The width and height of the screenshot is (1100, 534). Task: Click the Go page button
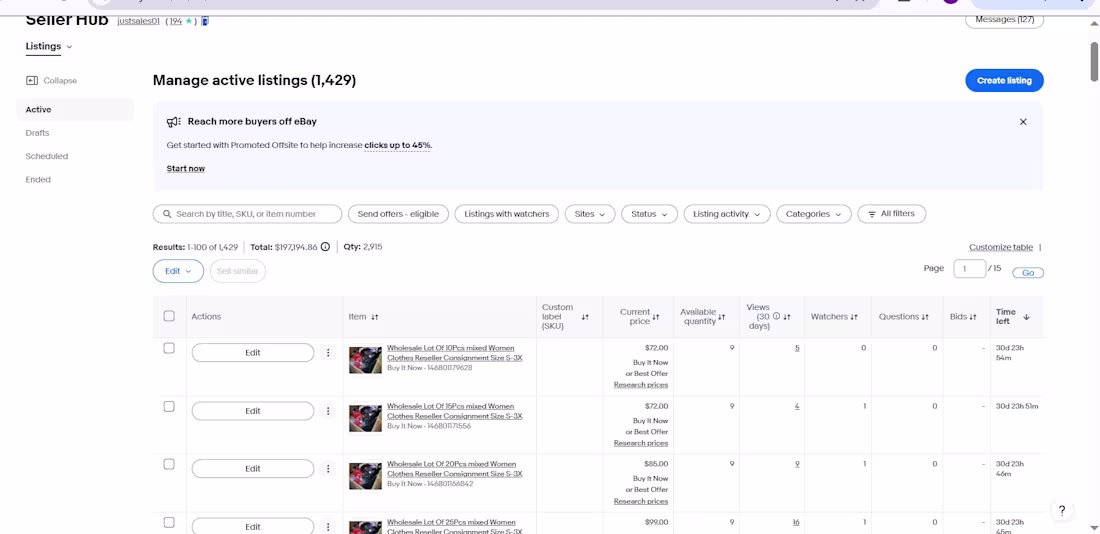tap(1028, 273)
